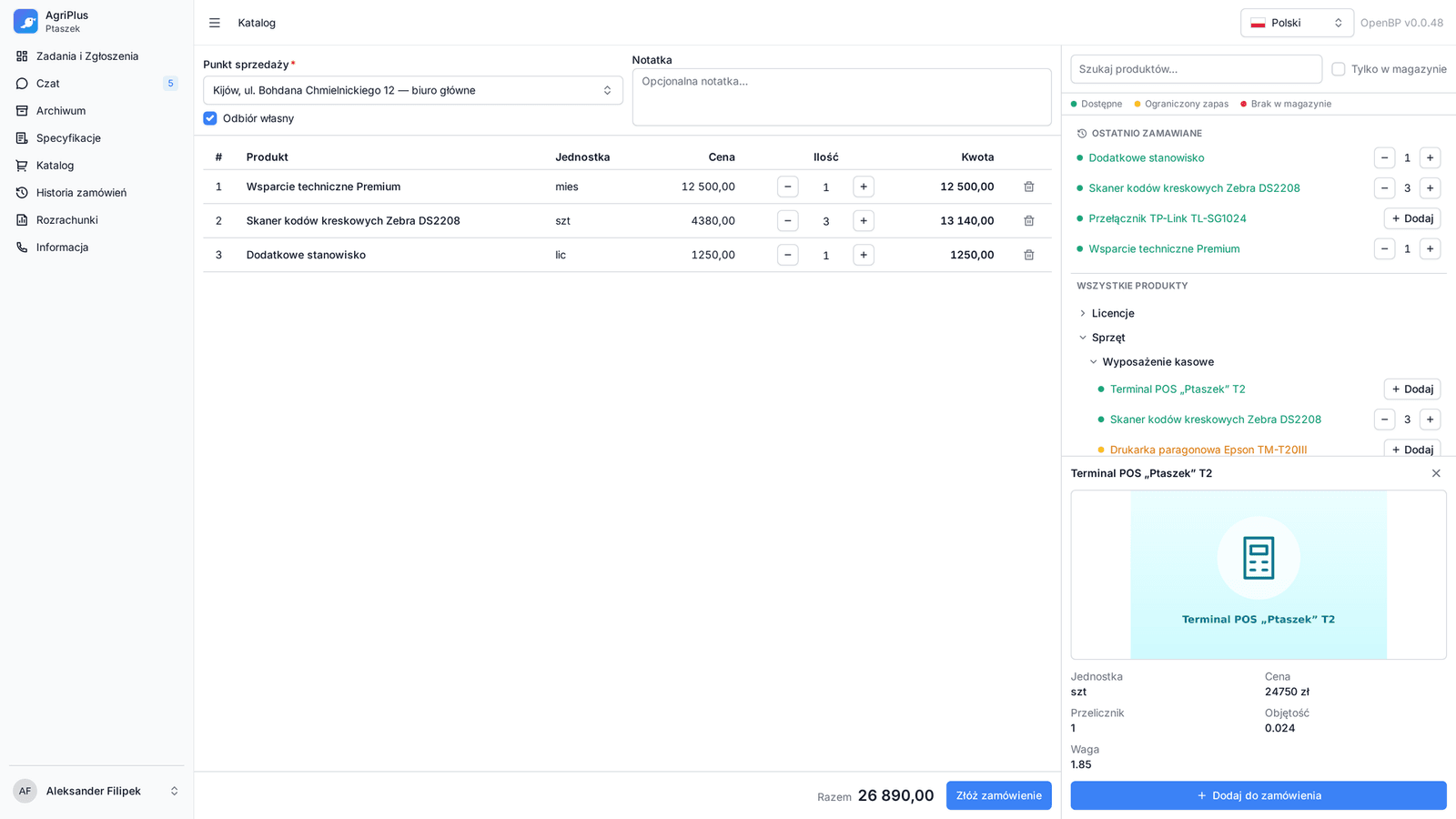Click trash icon for Dodatkowe stanowisko
1456x819 pixels.
(x=1028, y=255)
